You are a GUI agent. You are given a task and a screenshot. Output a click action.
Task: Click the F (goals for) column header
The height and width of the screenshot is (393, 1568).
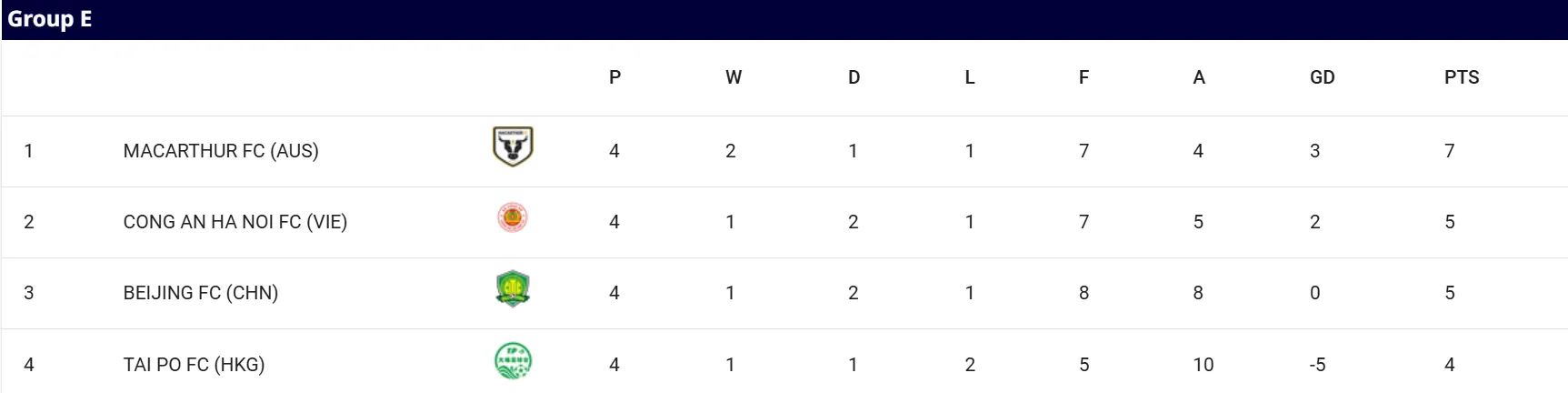[1084, 77]
